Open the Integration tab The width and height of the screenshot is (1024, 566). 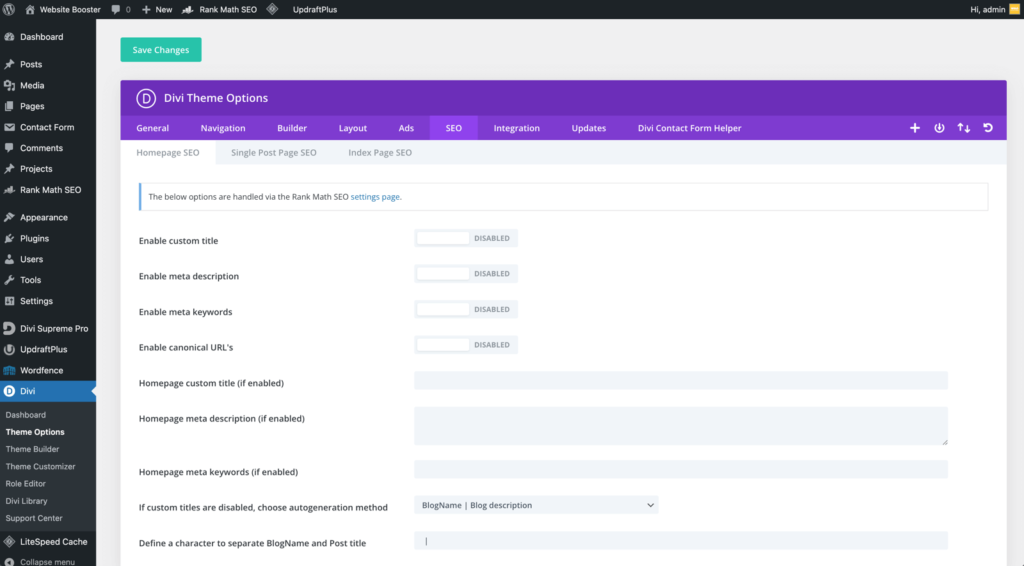[516, 128]
